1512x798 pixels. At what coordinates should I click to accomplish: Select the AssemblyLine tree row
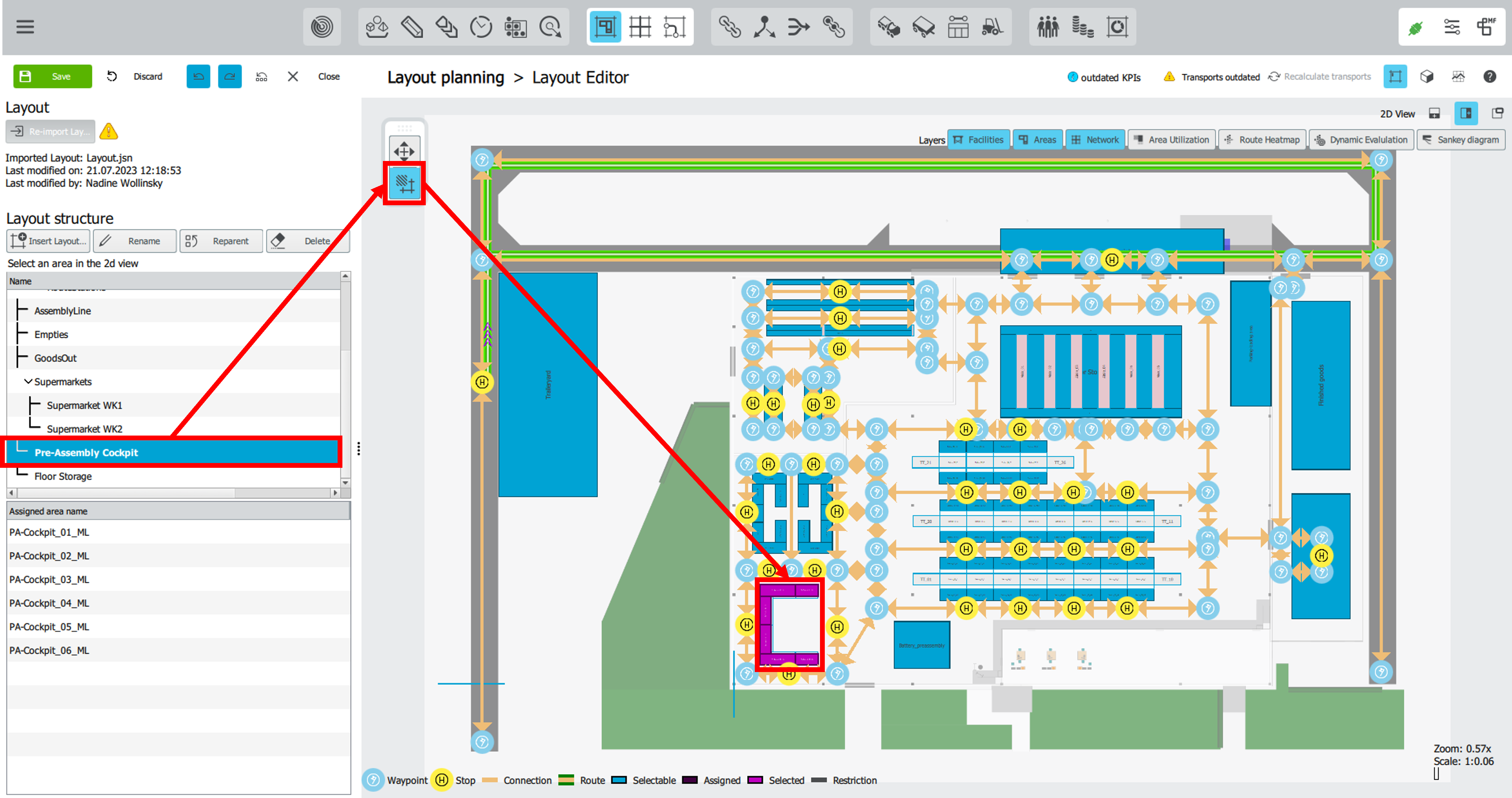click(173, 311)
